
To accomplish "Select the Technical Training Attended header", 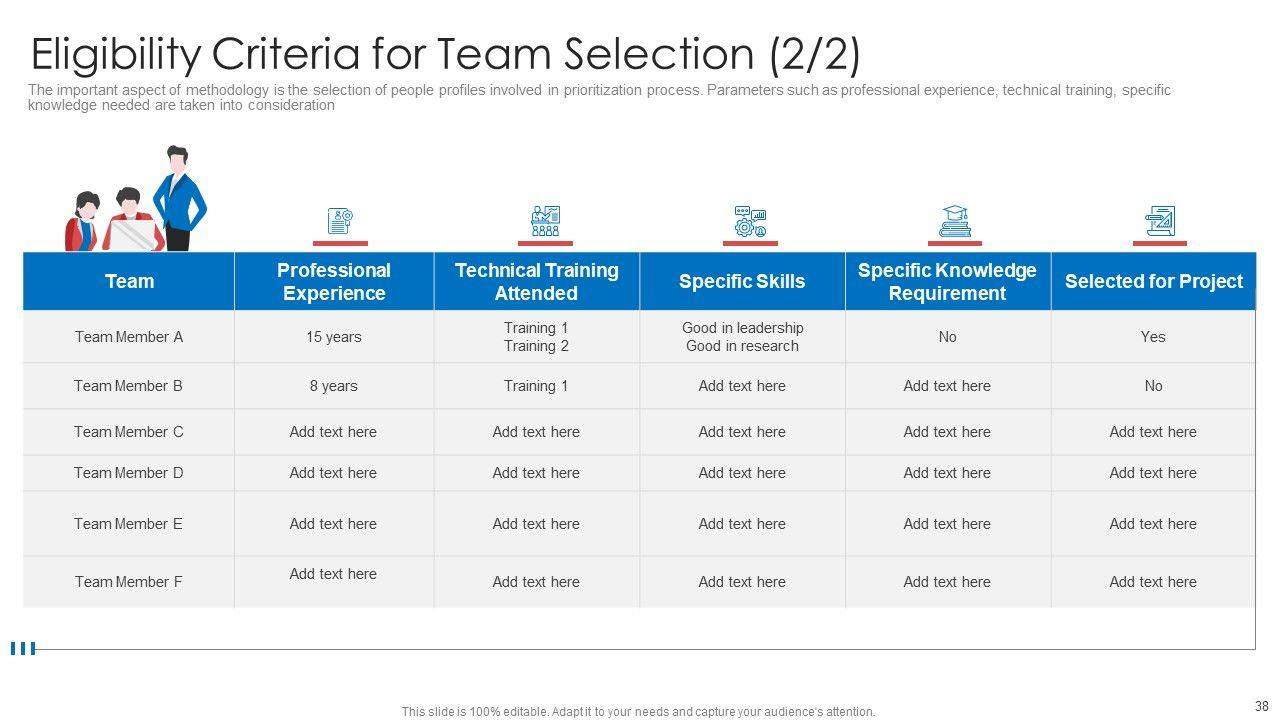I will coord(537,282).
